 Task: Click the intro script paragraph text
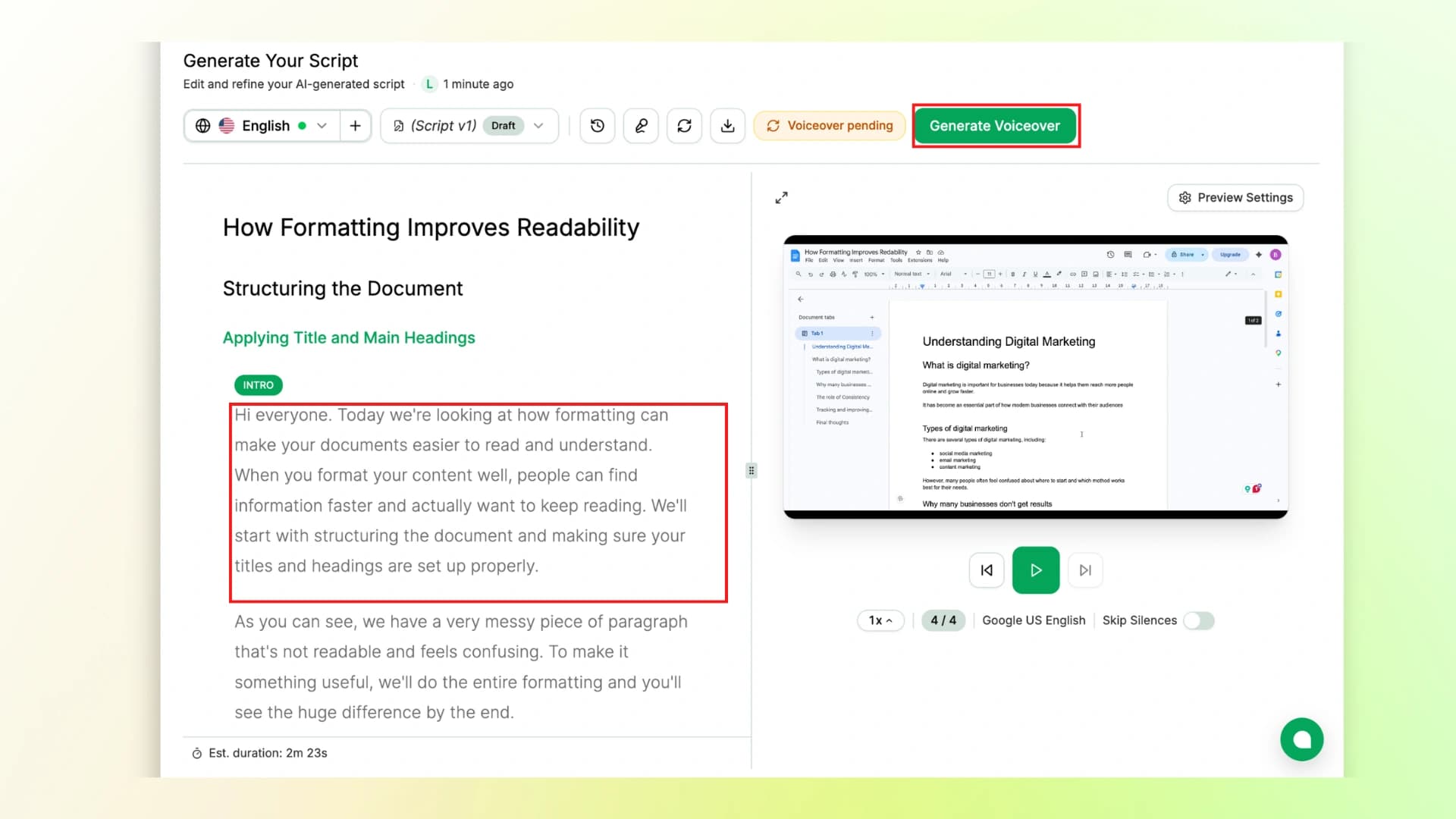point(460,491)
